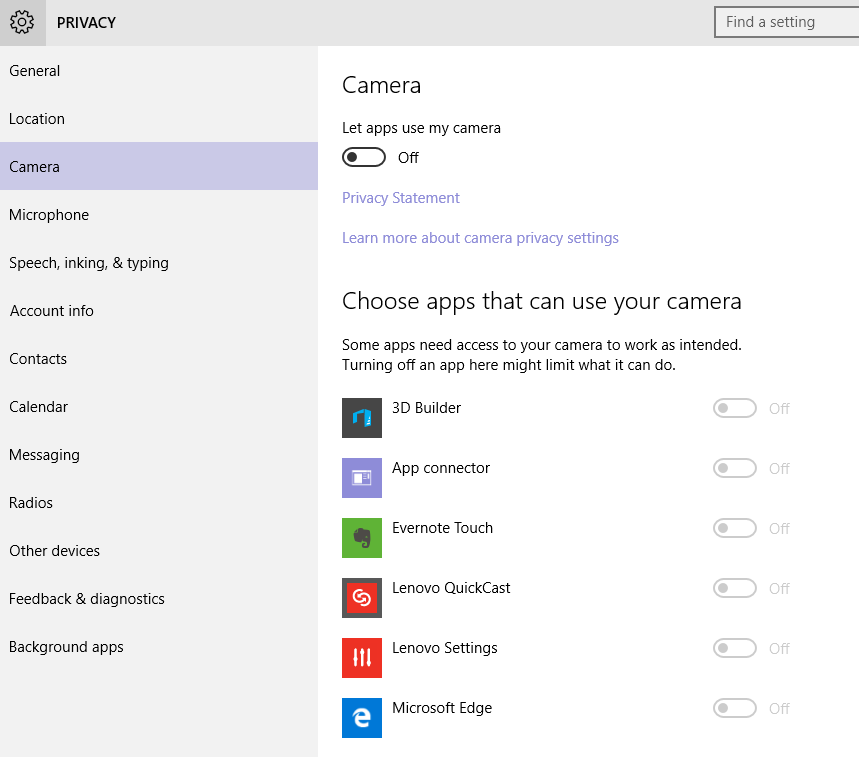This screenshot has width=859, height=757.
Task: Click the Camera page heading
Action: point(381,85)
